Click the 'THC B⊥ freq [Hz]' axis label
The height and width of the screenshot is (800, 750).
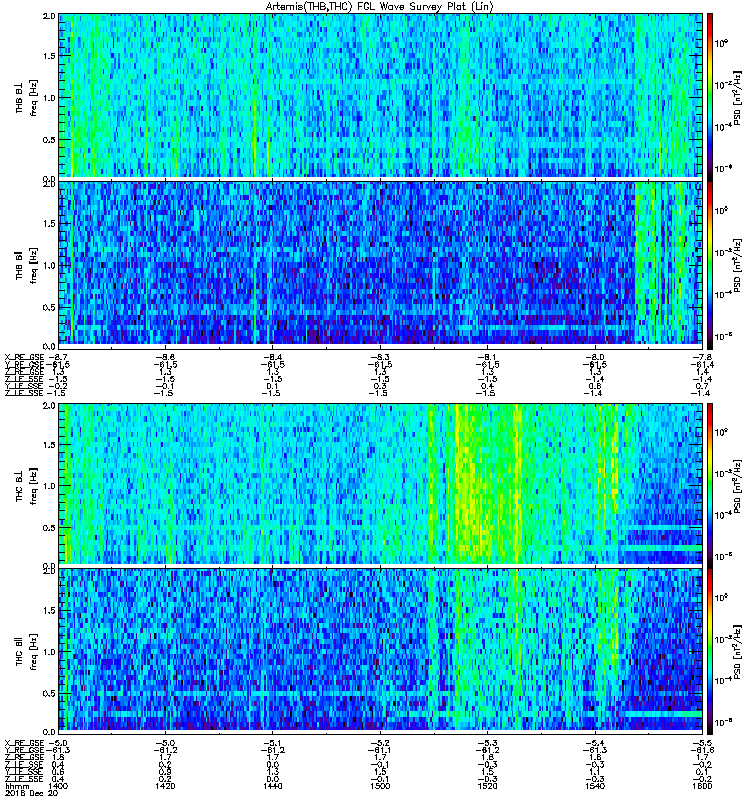(x=26, y=485)
